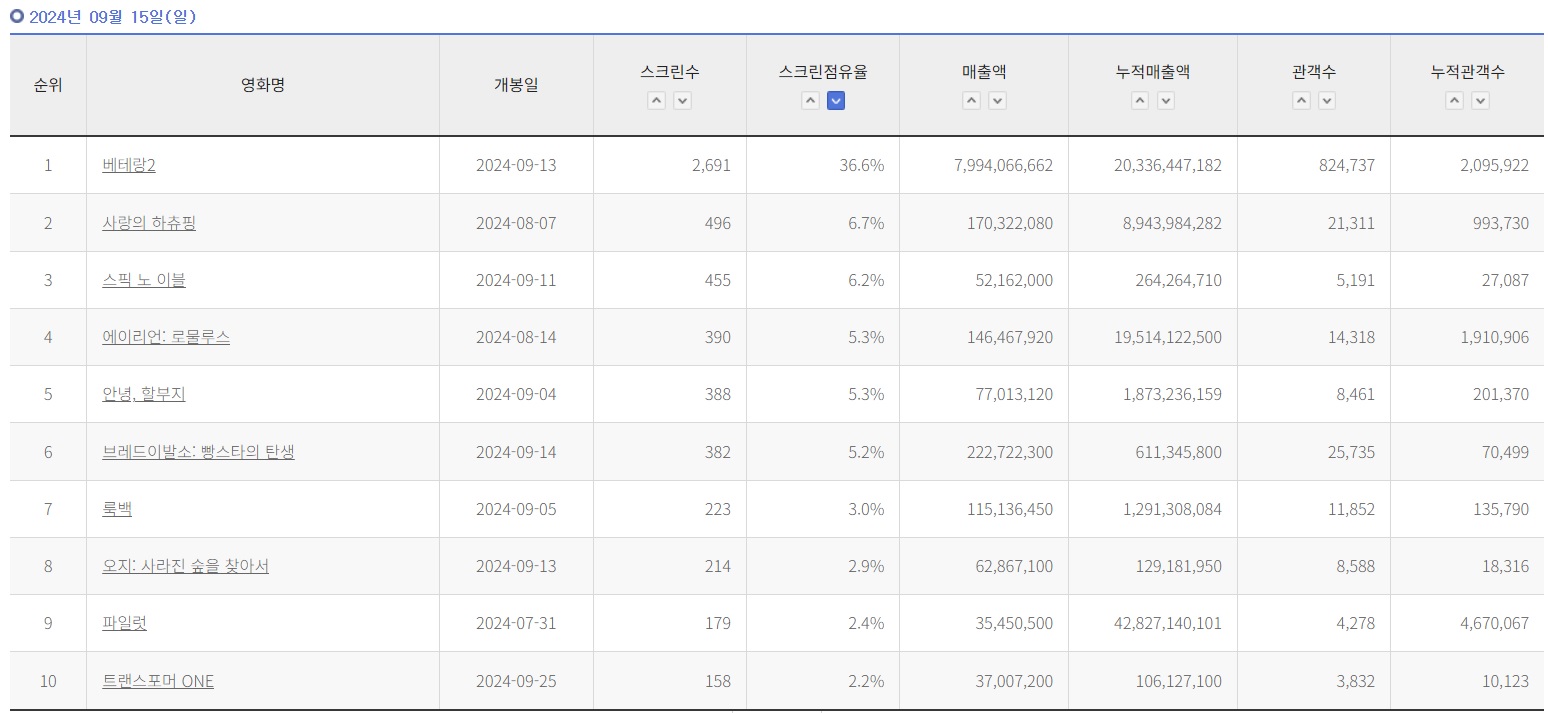This screenshot has height=713, width=1548.
Task: Open movie link 룩백
Action: point(117,509)
